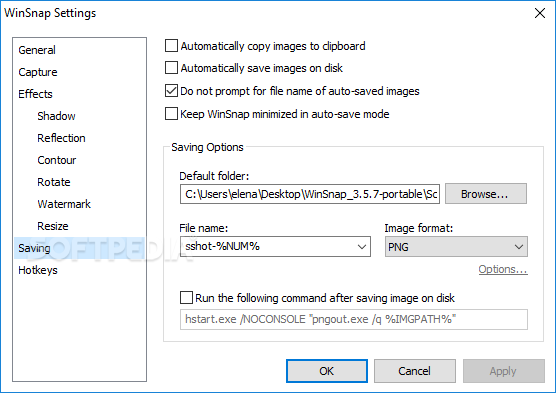This screenshot has height=393, width=556.
Task: Browse for a default folder
Action: pos(486,194)
